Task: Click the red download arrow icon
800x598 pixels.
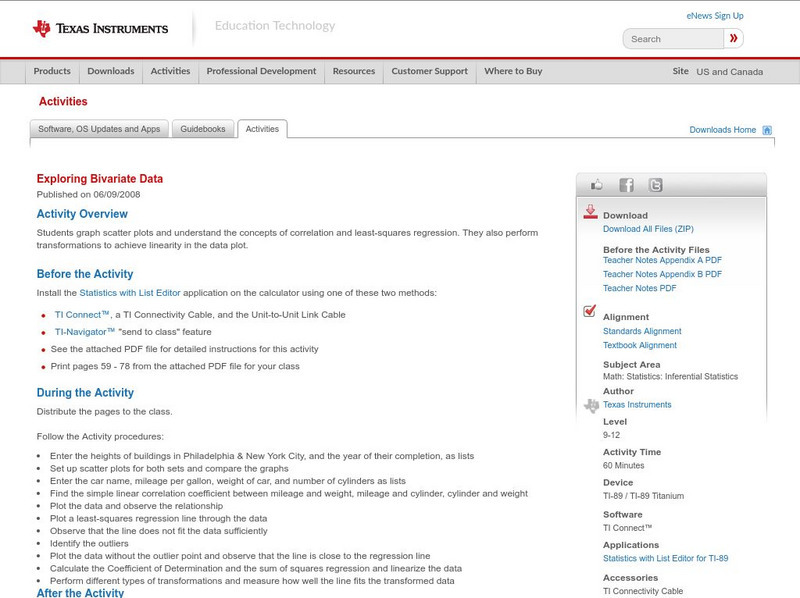Action: [590, 212]
